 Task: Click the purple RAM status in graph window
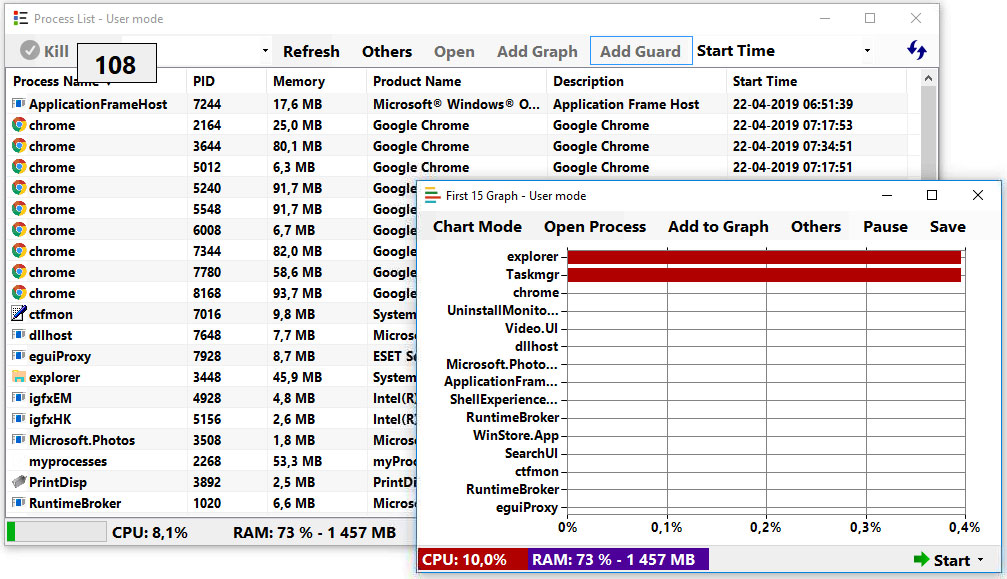coord(618,559)
